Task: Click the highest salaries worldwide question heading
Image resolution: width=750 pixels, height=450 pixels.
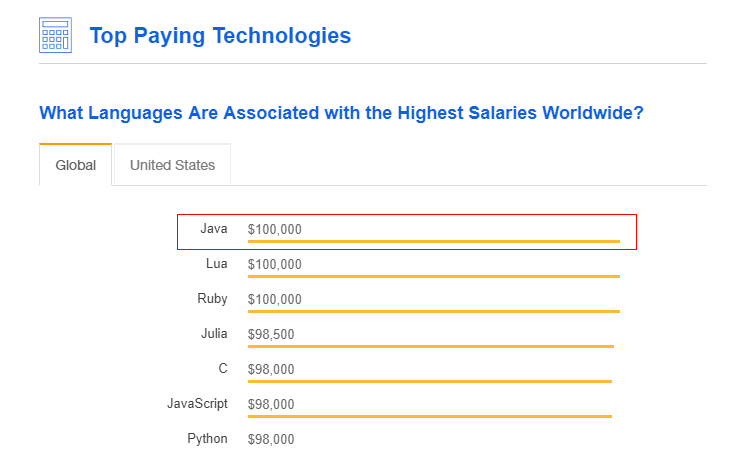Action: 341,113
